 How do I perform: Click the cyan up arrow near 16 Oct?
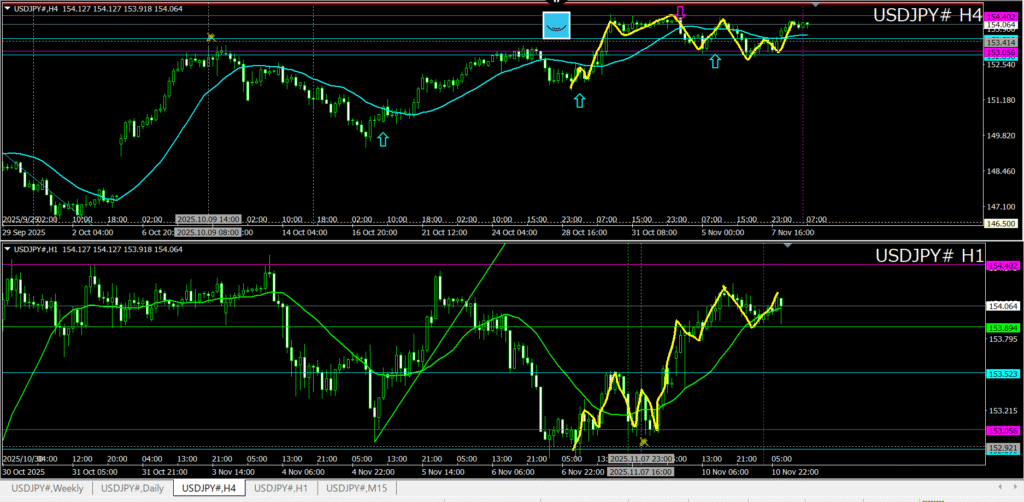[382, 139]
